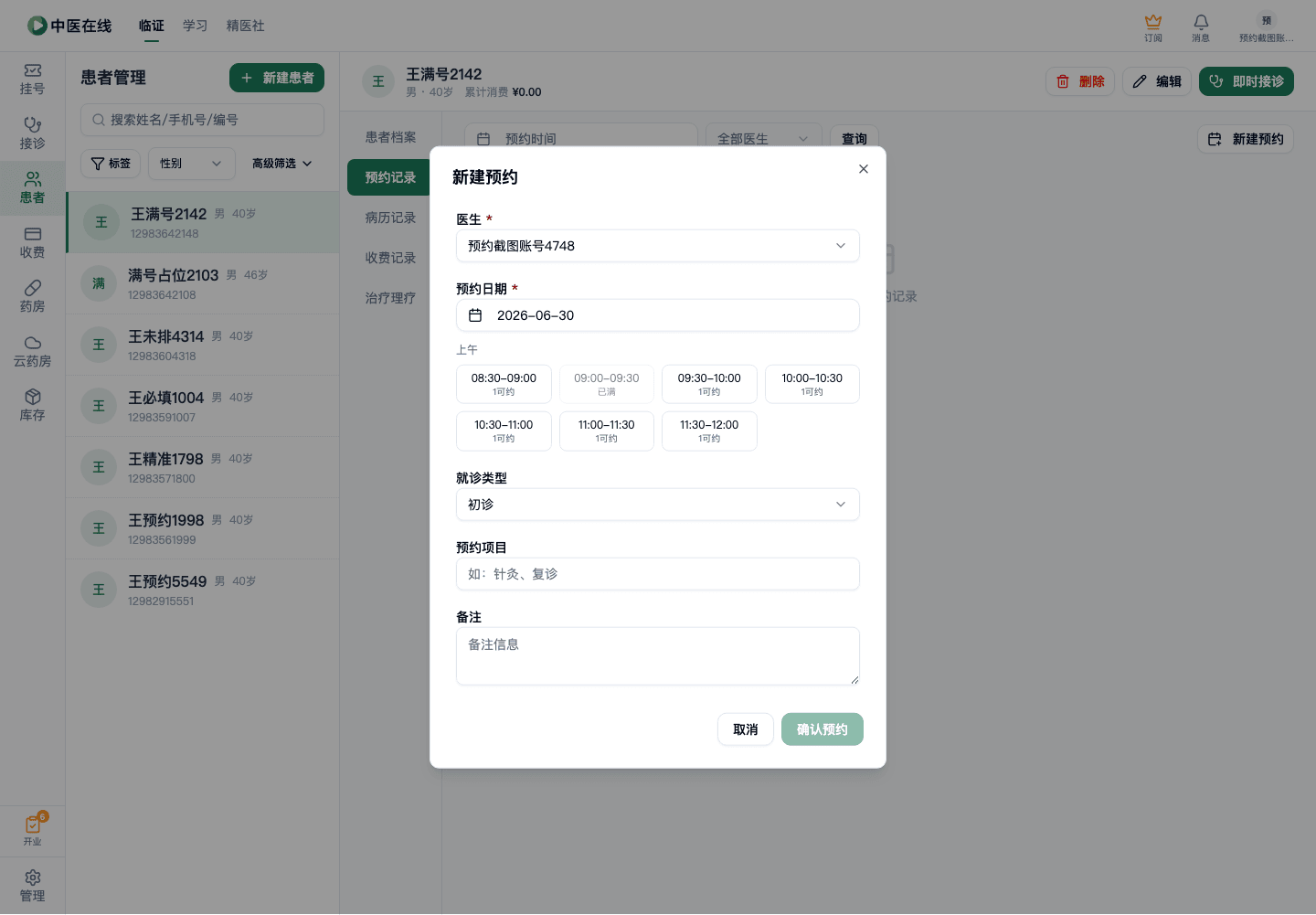This screenshot has width=1316, height=915.
Task: Click the full 09:00–09:30 已满 slot
Action: coord(607,384)
